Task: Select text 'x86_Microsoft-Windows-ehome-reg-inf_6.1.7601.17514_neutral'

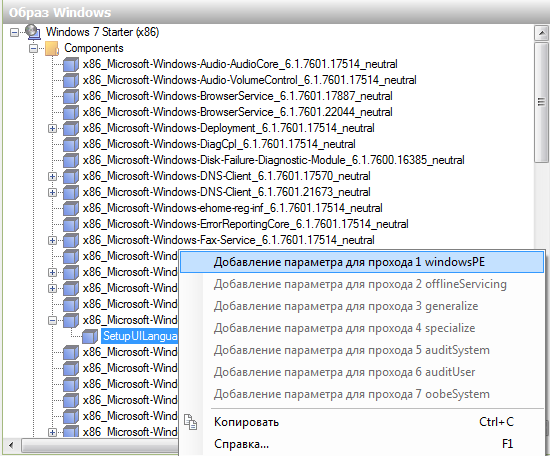Action: pos(233,208)
